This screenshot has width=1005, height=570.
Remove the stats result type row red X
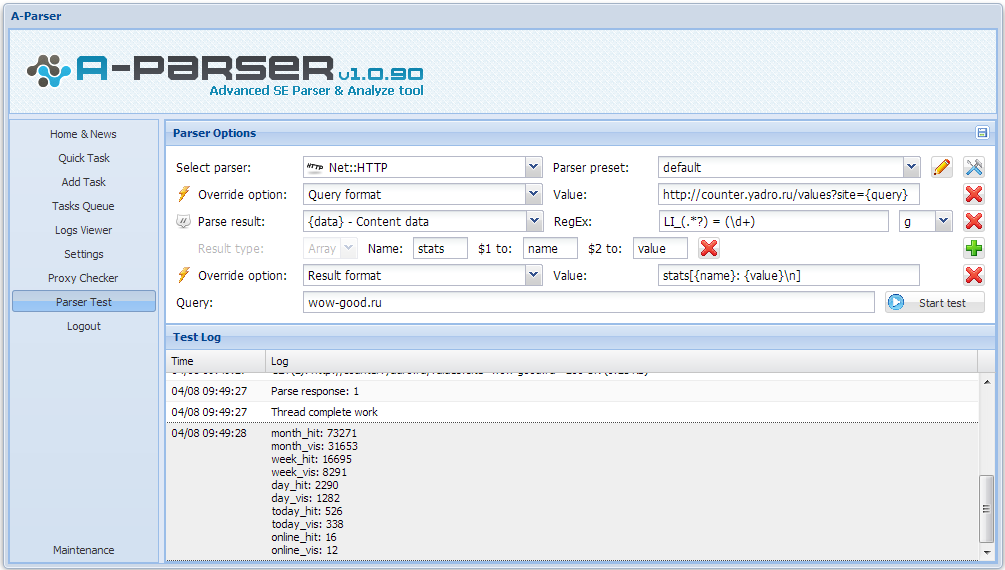(709, 248)
